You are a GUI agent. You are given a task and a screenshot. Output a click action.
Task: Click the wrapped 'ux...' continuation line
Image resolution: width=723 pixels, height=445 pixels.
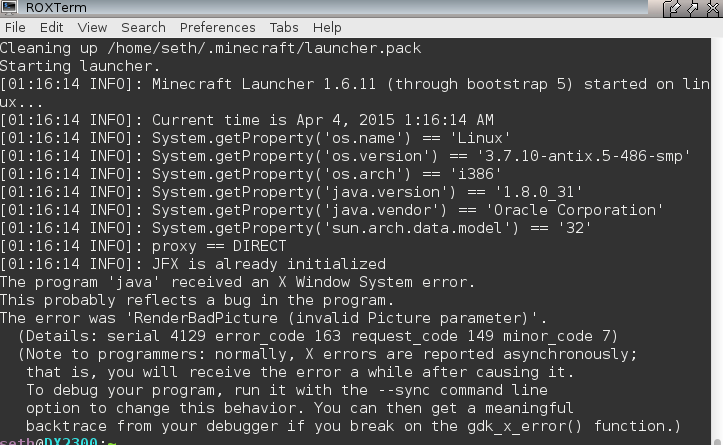click(21, 102)
